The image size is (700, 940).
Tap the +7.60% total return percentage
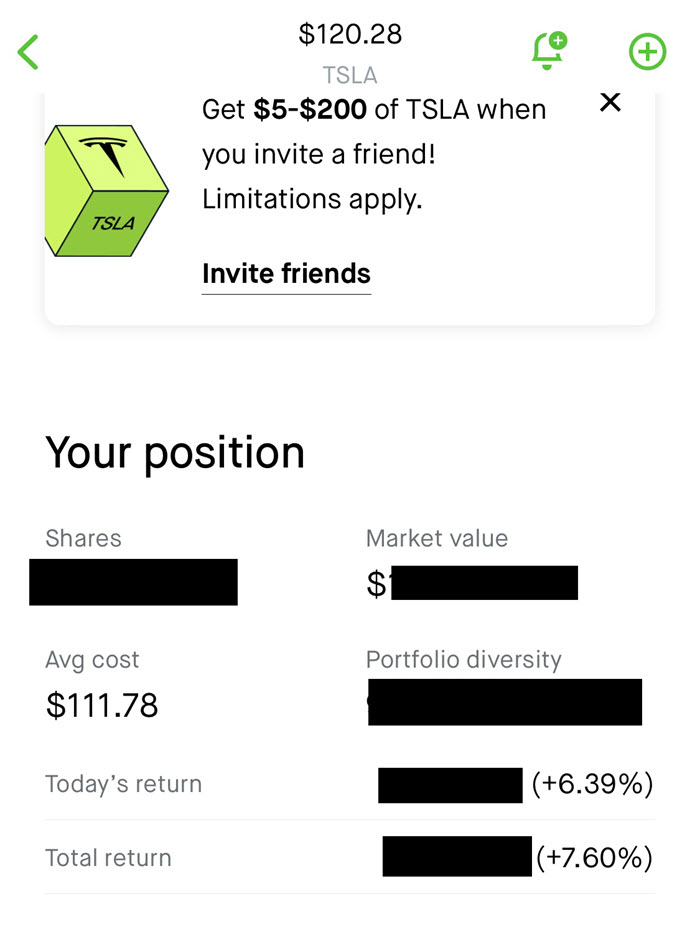click(x=594, y=858)
